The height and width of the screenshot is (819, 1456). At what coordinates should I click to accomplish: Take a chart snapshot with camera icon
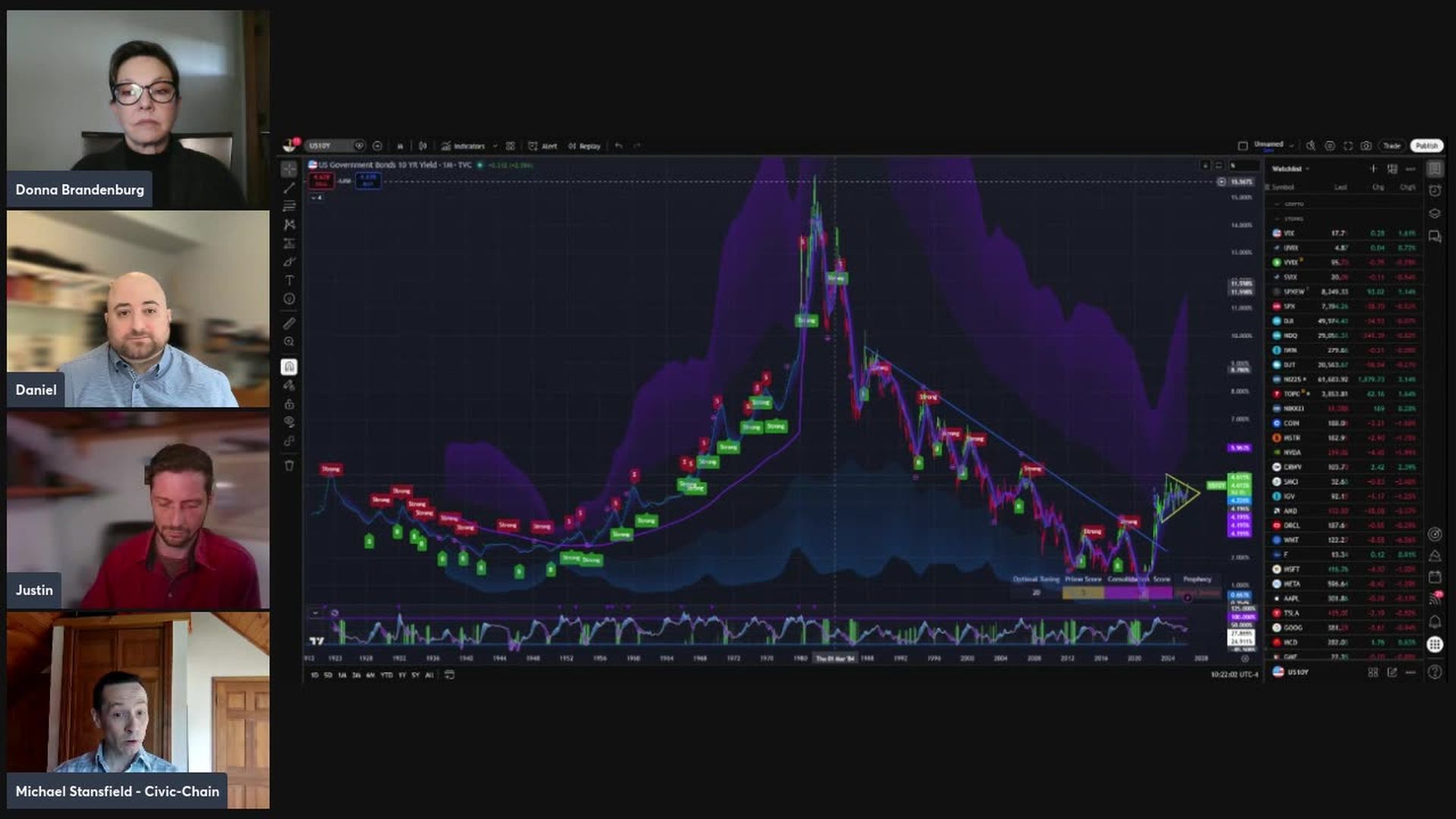[1366, 146]
